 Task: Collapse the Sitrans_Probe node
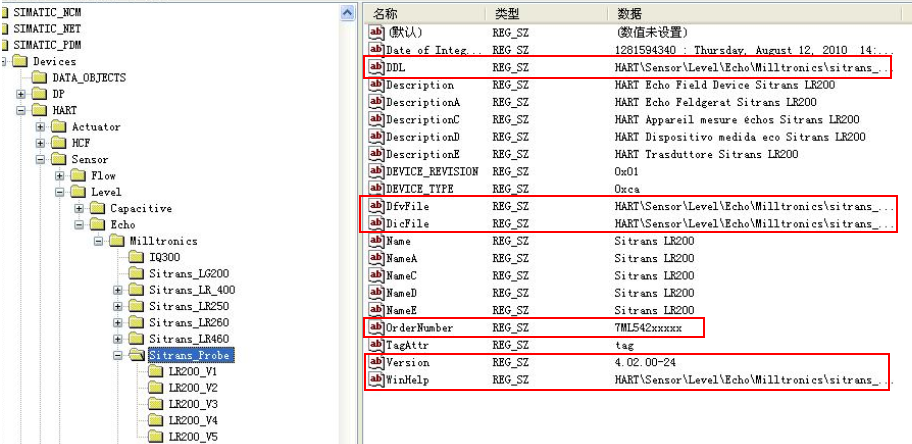[x=117, y=354]
